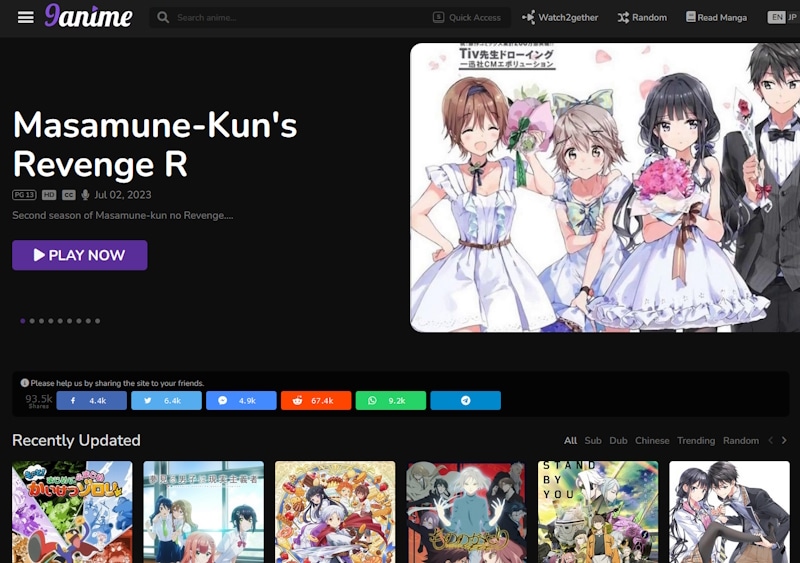Viewport: 800px width, 563px height.
Task: Share on WhatsApp, 9.2k button
Action: (391, 401)
